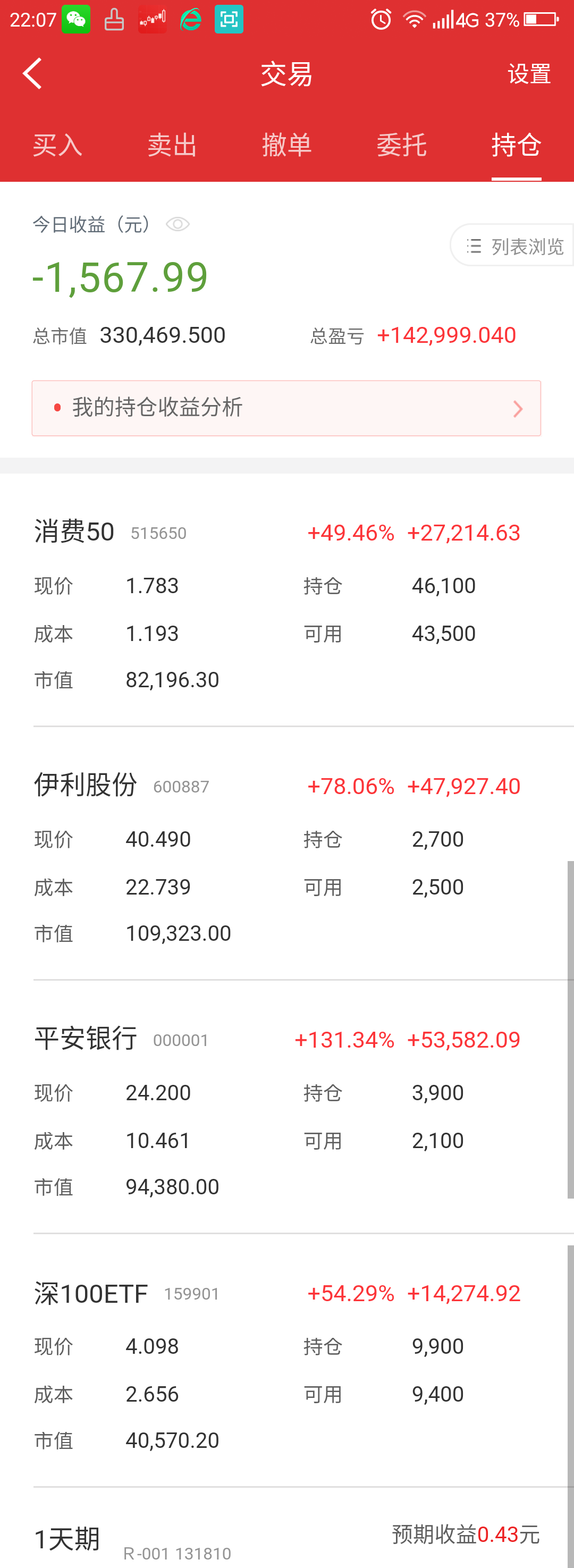Viewport: 574px width, 1568px height.
Task: Open the 伊利股份 holding details
Action: pos(85,785)
